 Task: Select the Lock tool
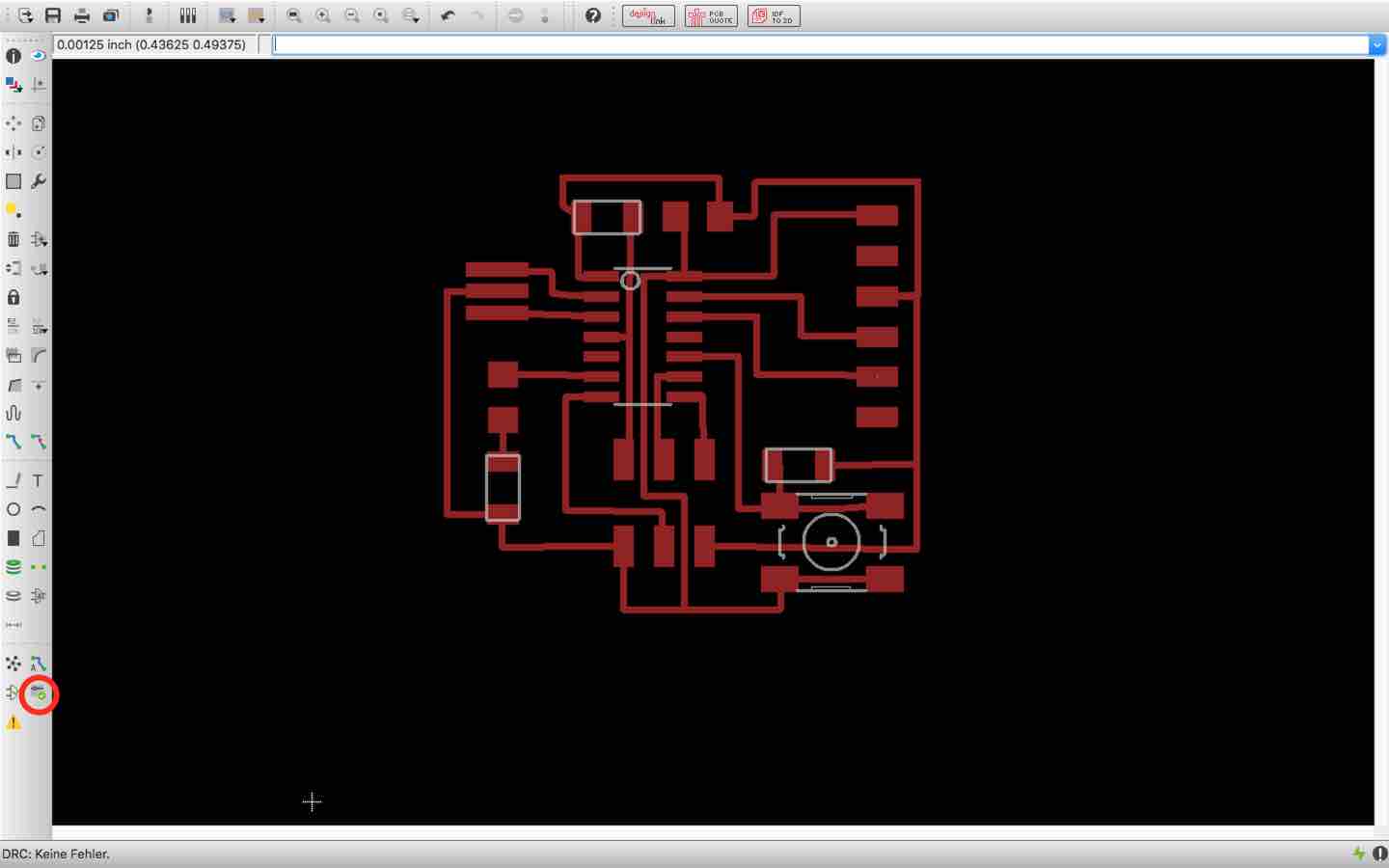pos(14,297)
